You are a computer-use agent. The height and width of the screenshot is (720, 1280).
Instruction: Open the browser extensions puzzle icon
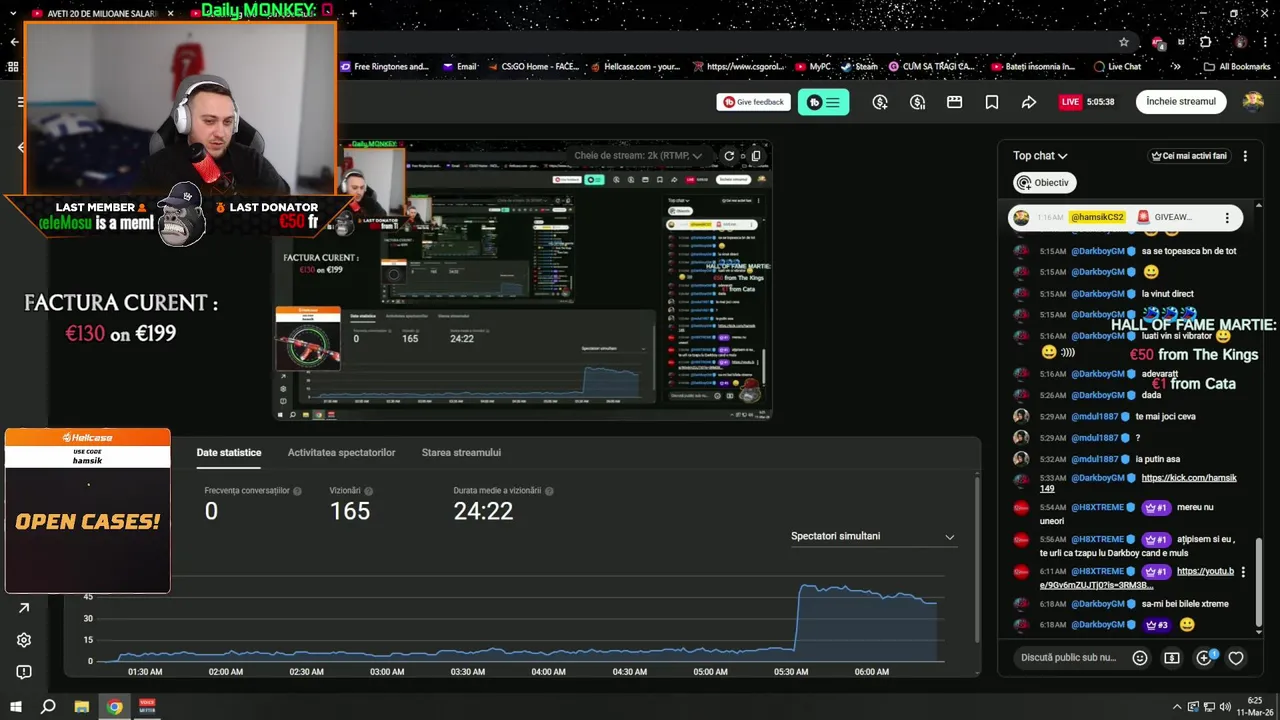pos(1206,42)
